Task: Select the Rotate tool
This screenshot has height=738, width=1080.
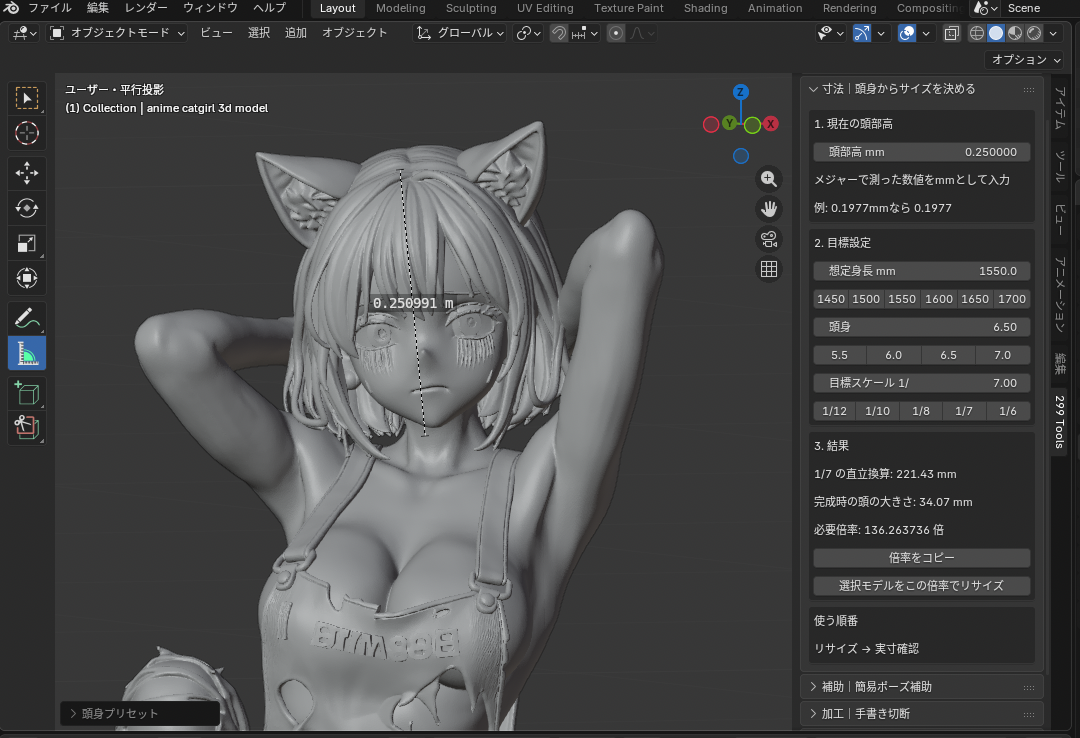Action: (27, 208)
